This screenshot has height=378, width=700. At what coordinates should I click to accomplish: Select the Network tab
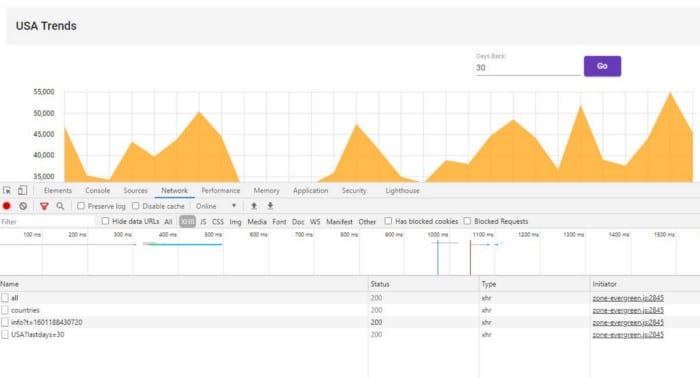tap(175, 191)
